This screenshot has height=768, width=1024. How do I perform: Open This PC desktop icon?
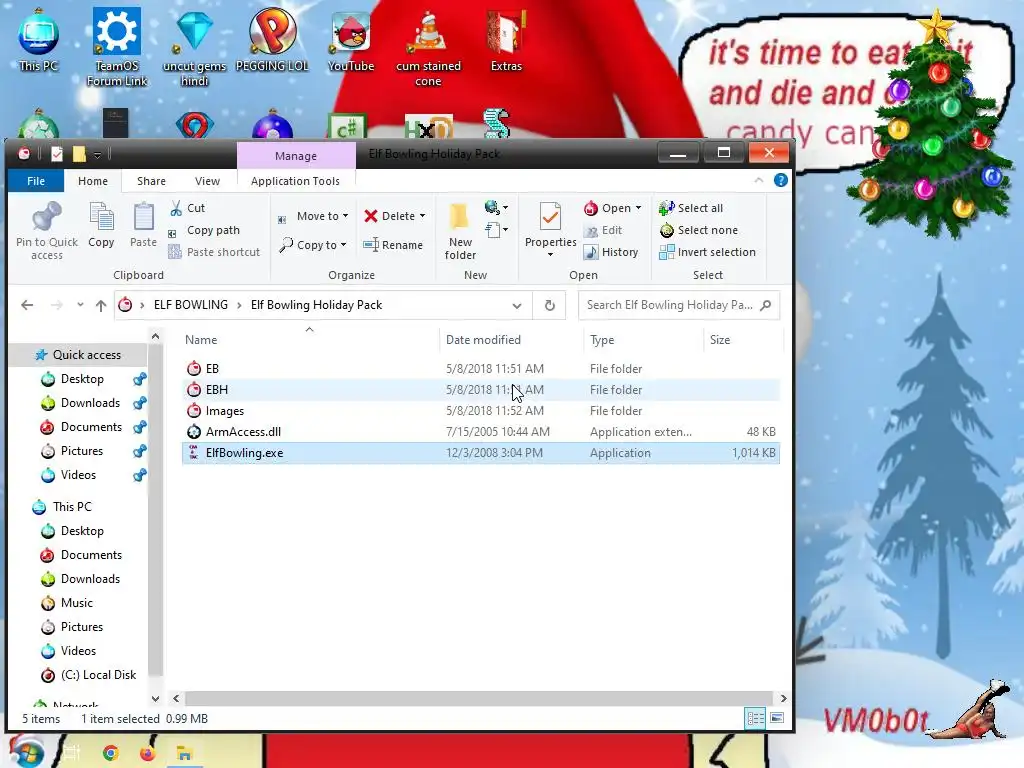pyautogui.click(x=39, y=40)
